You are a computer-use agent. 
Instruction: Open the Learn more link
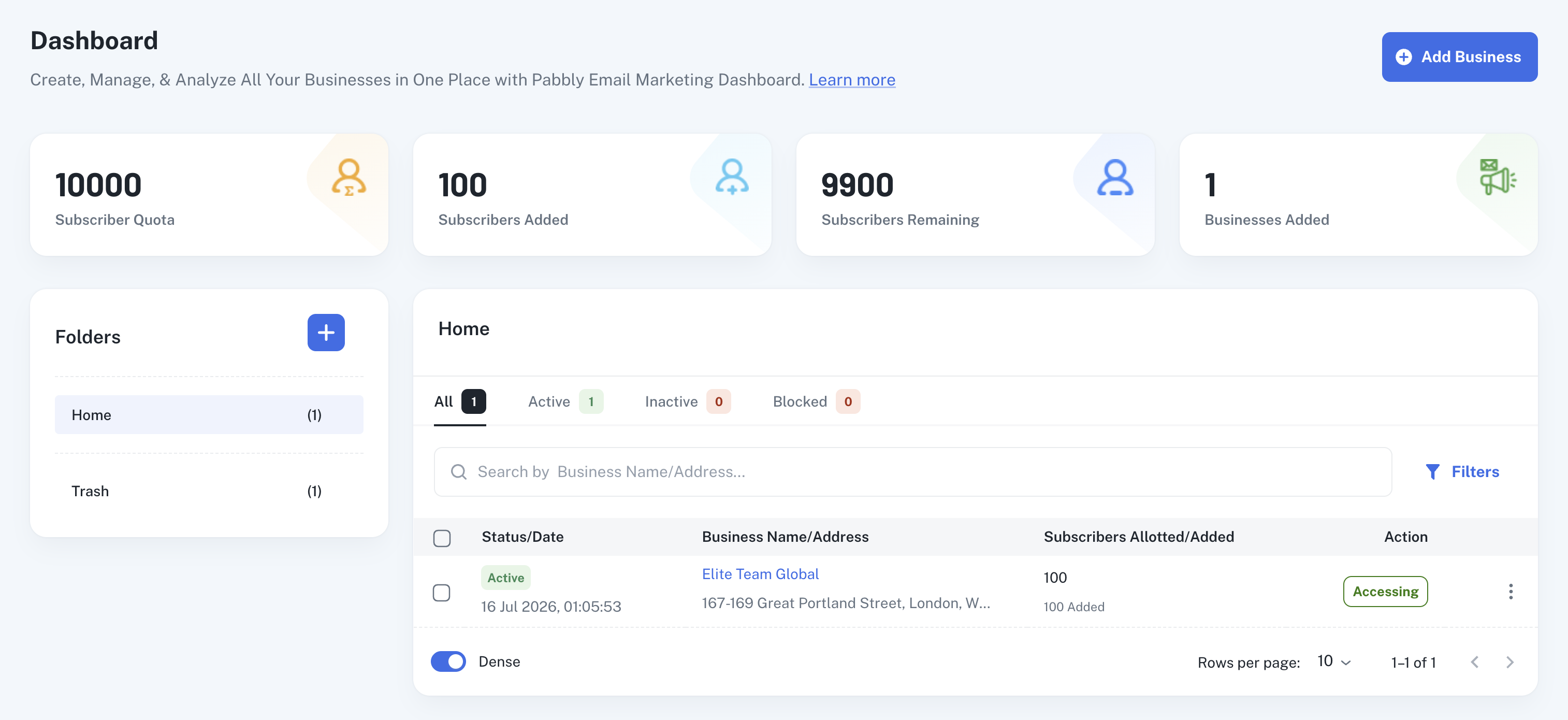tap(851, 80)
